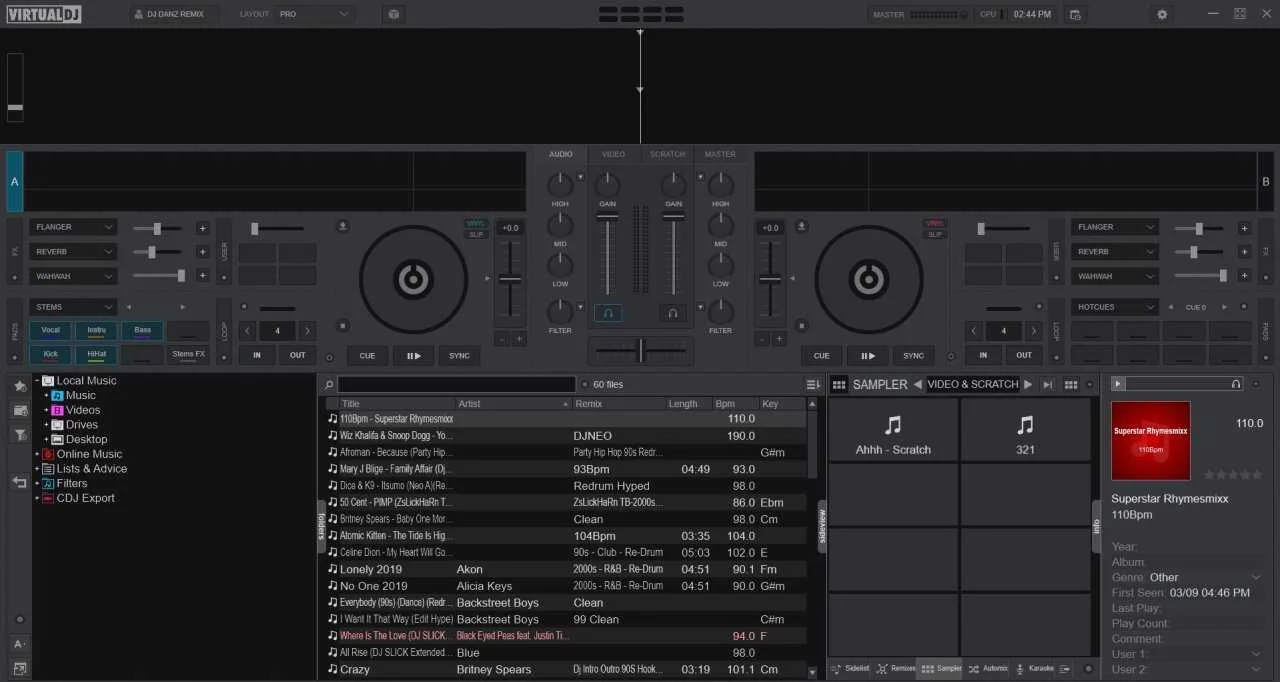The image size is (1280, 682).
Task: Open the LAYOUT PRO dropdown
Action: click(315, 14)
